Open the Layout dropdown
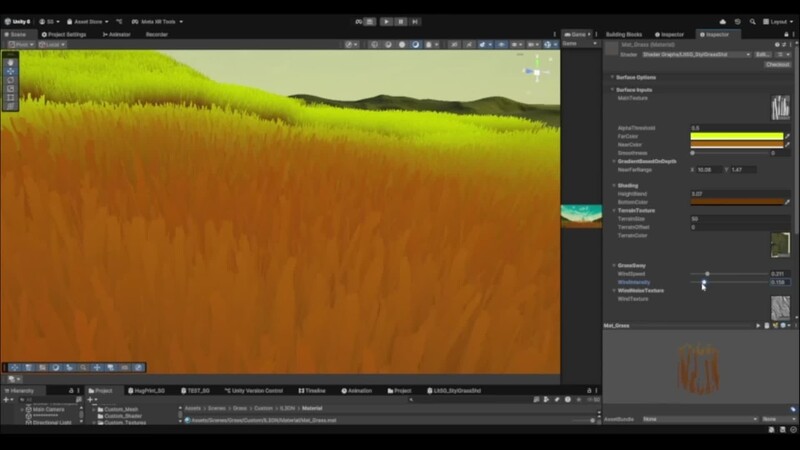This screenshot has height=450, width=800. (778, 21)
